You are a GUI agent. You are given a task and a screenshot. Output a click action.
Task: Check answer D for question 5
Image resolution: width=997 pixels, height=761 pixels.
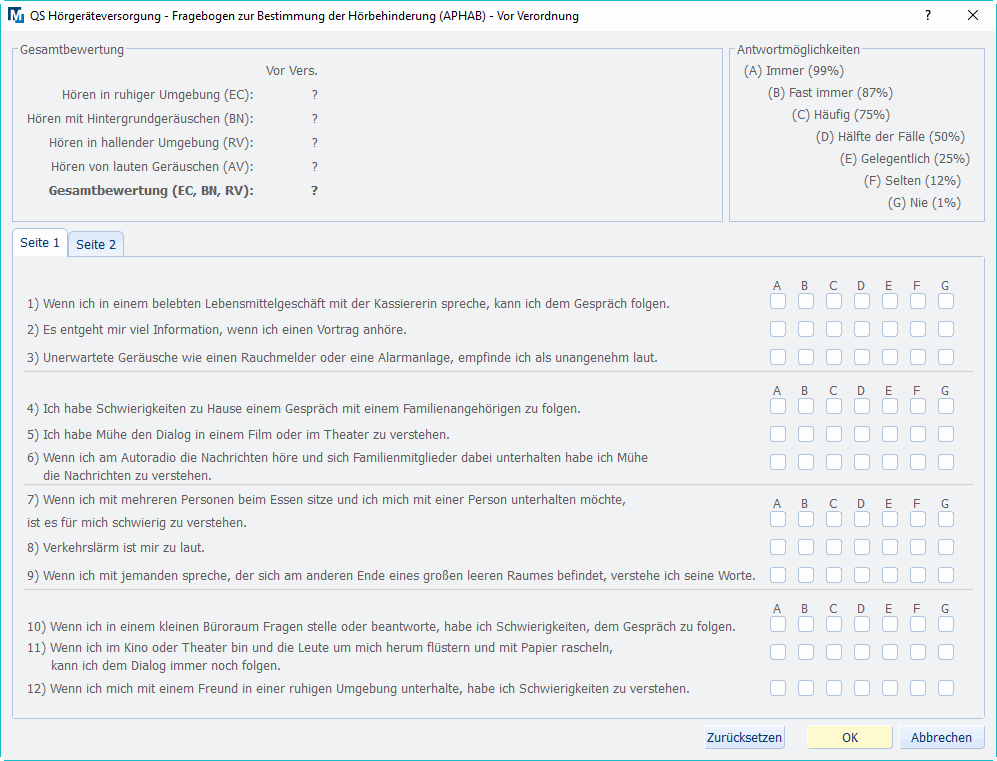coord(862,434)
